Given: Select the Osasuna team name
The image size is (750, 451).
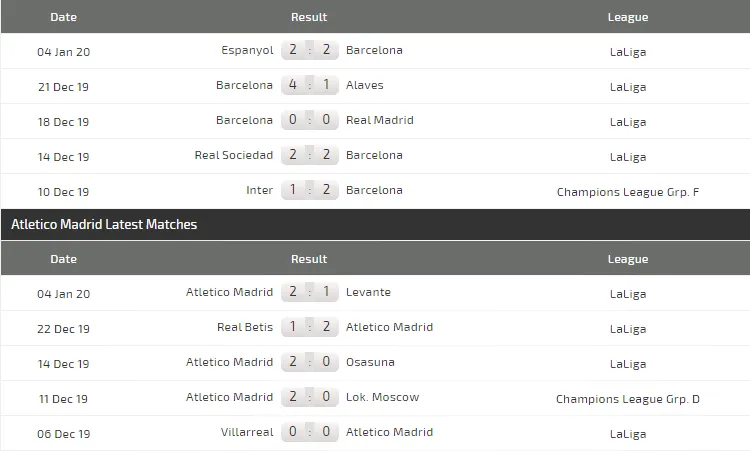Looking at the screenshot, I should (370, 363).
